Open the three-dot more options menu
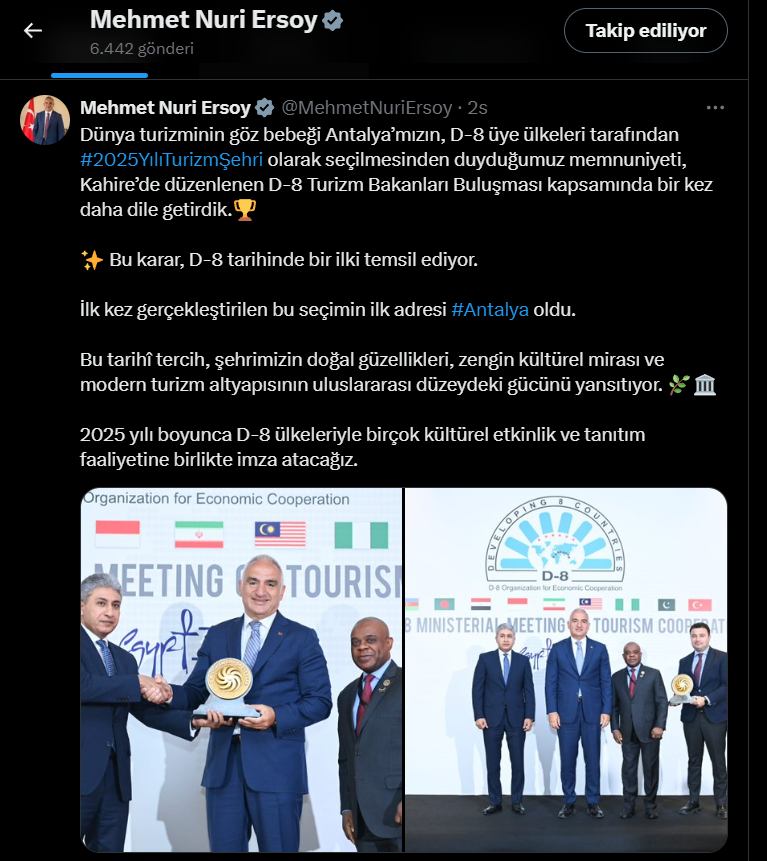This screenshot has height=861, width=767. coord(715,108)
